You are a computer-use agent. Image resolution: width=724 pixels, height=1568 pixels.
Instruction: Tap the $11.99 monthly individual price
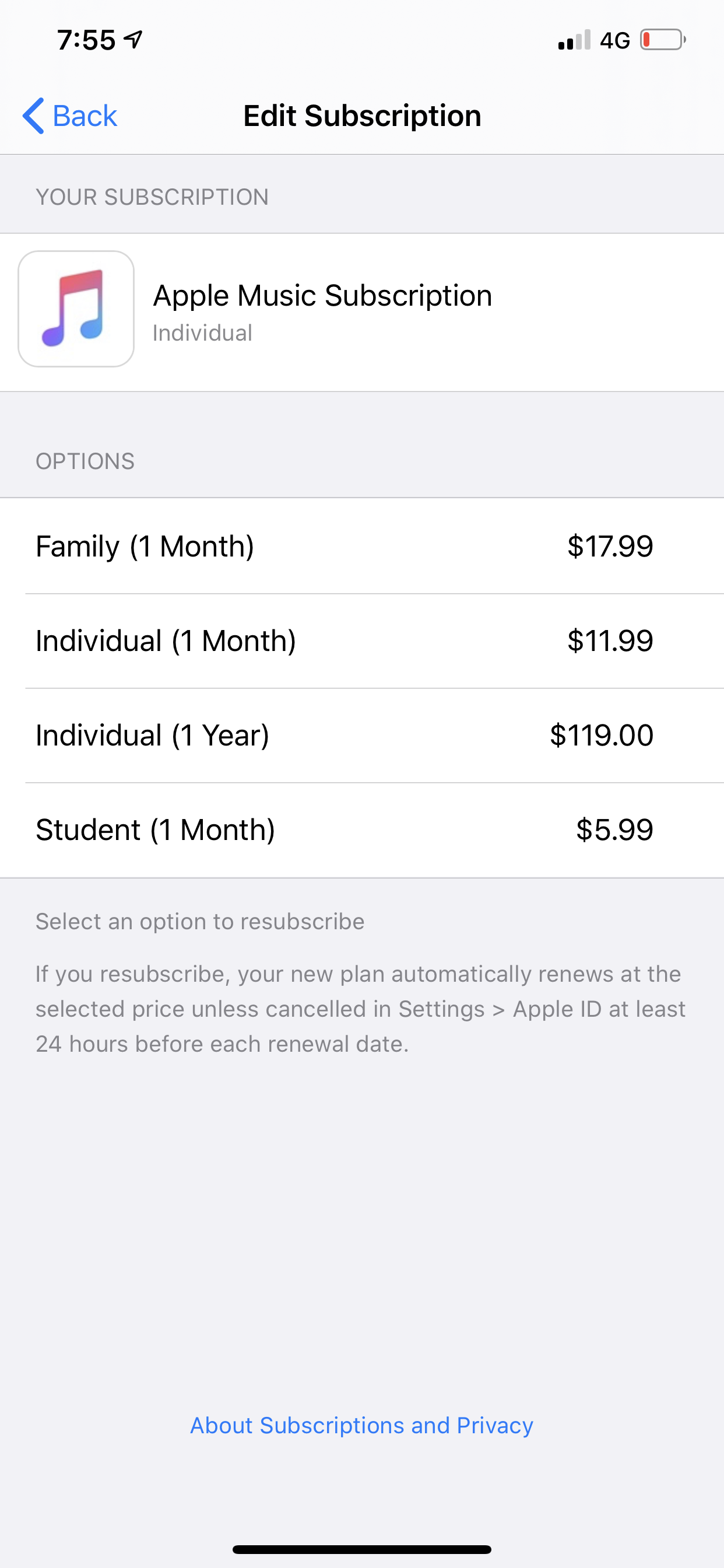tap(610, 641)
